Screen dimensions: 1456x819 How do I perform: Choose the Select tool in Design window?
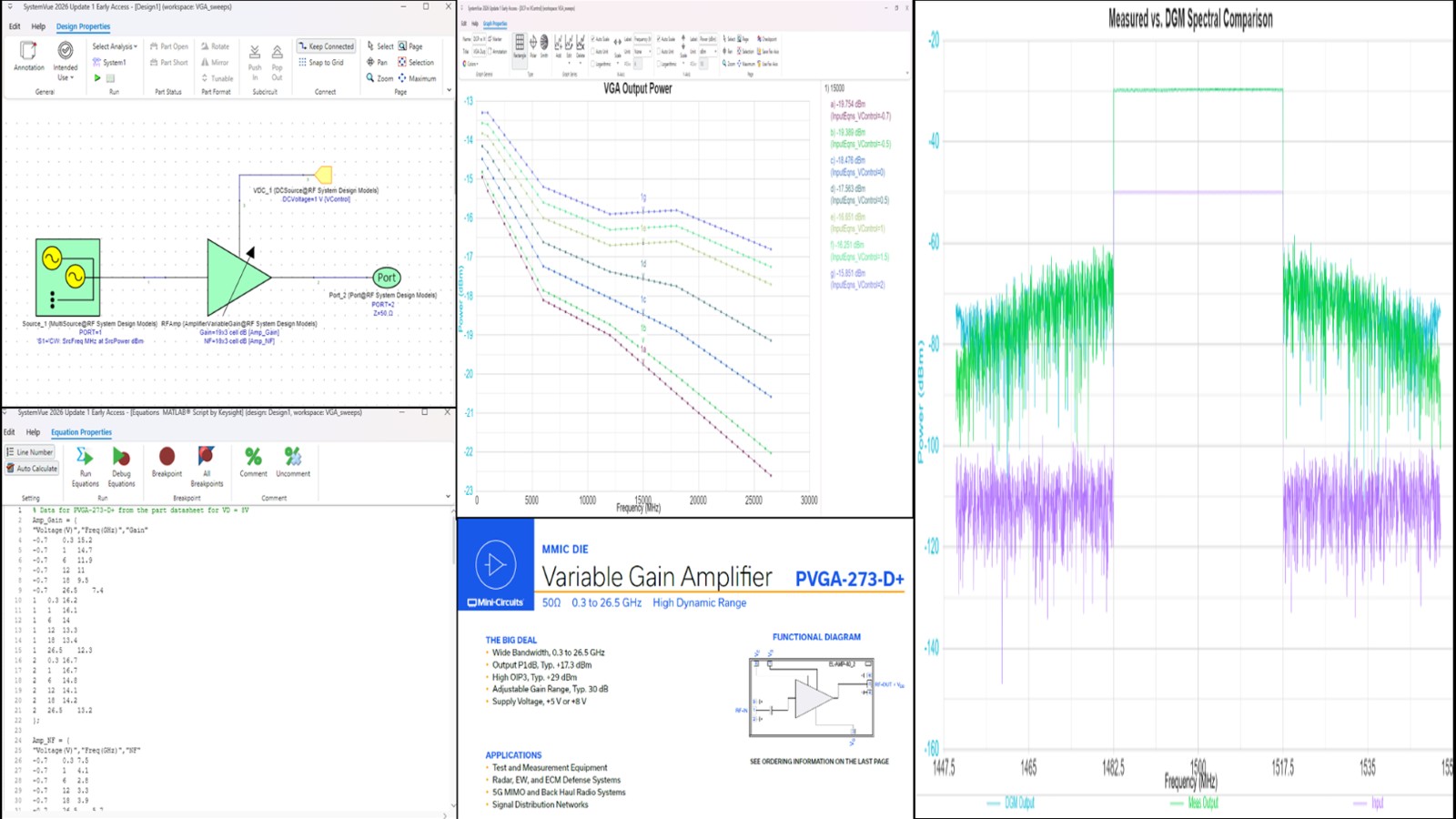point(380,46)
